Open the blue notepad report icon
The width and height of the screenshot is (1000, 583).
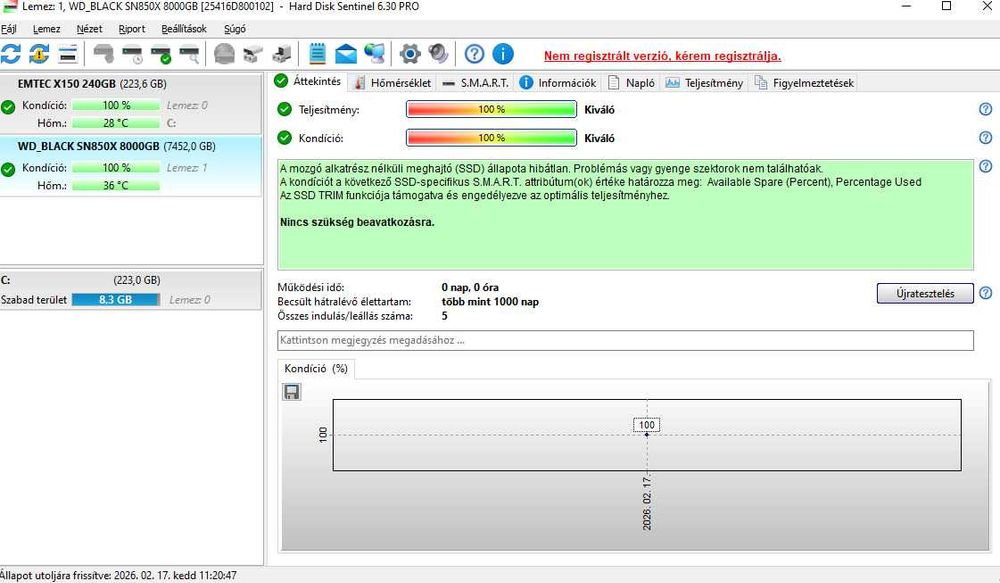[x=317, y=54]
